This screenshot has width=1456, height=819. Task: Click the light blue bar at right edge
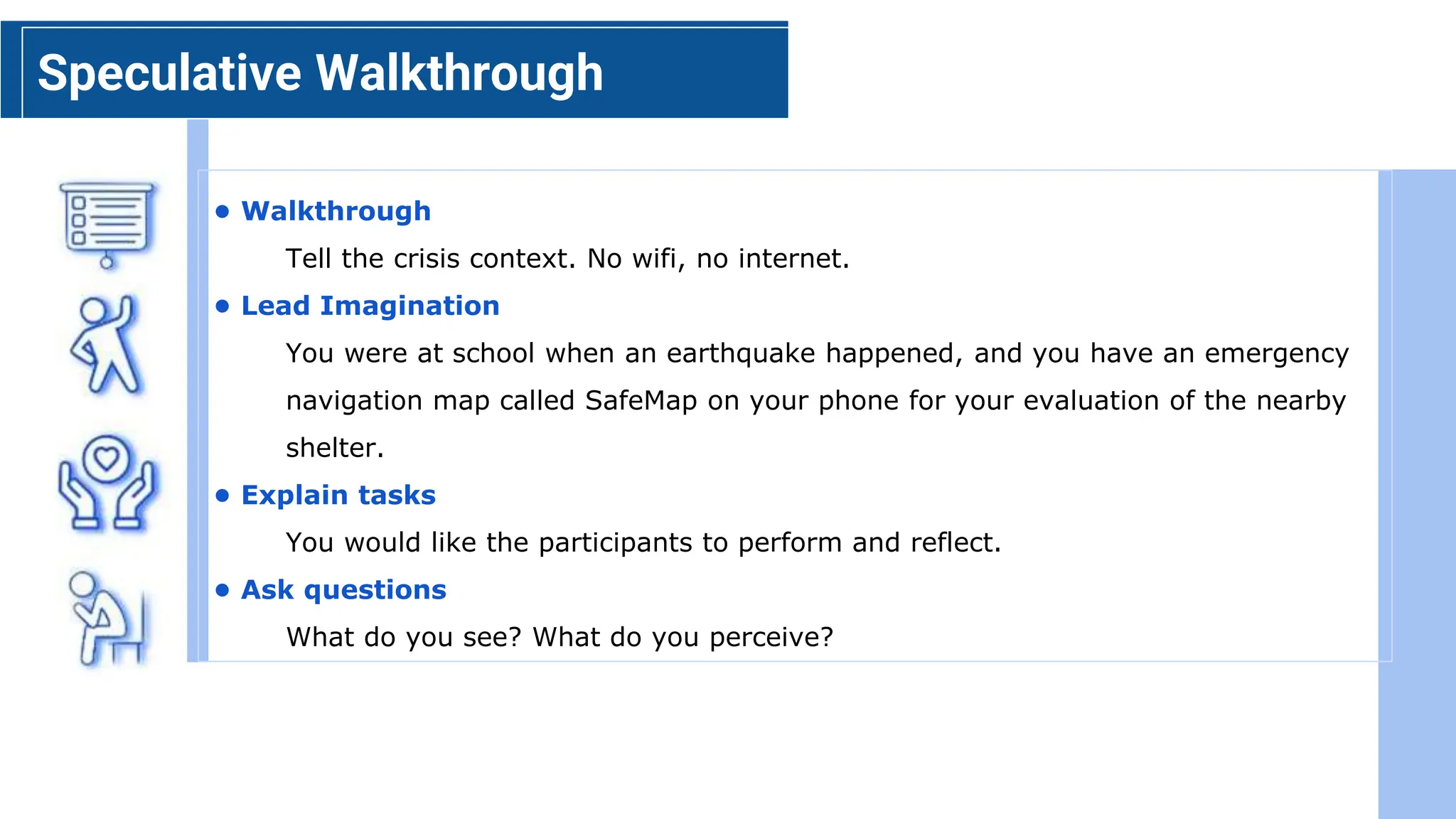point(1417,494)
